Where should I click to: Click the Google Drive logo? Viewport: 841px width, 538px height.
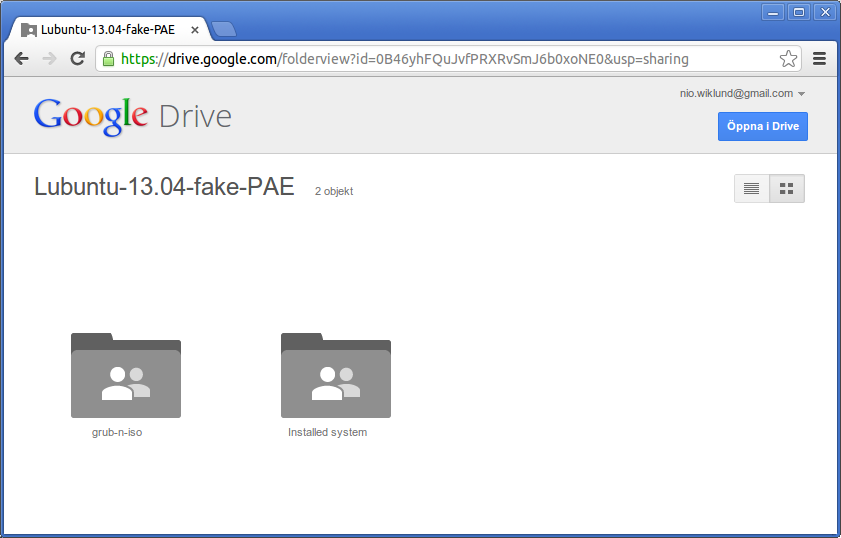(132, 116)
